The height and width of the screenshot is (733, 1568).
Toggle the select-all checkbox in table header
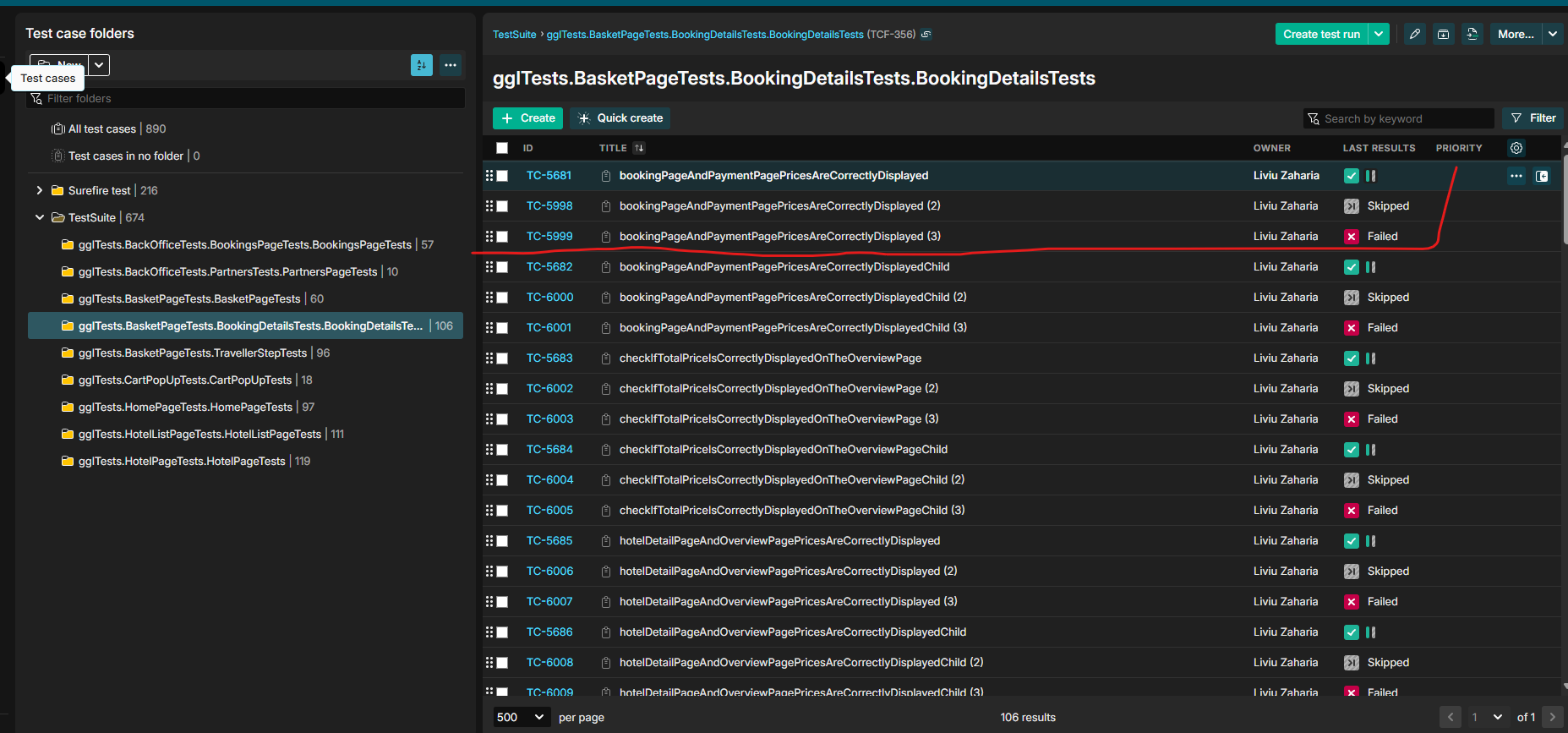[x=502, y=148]
